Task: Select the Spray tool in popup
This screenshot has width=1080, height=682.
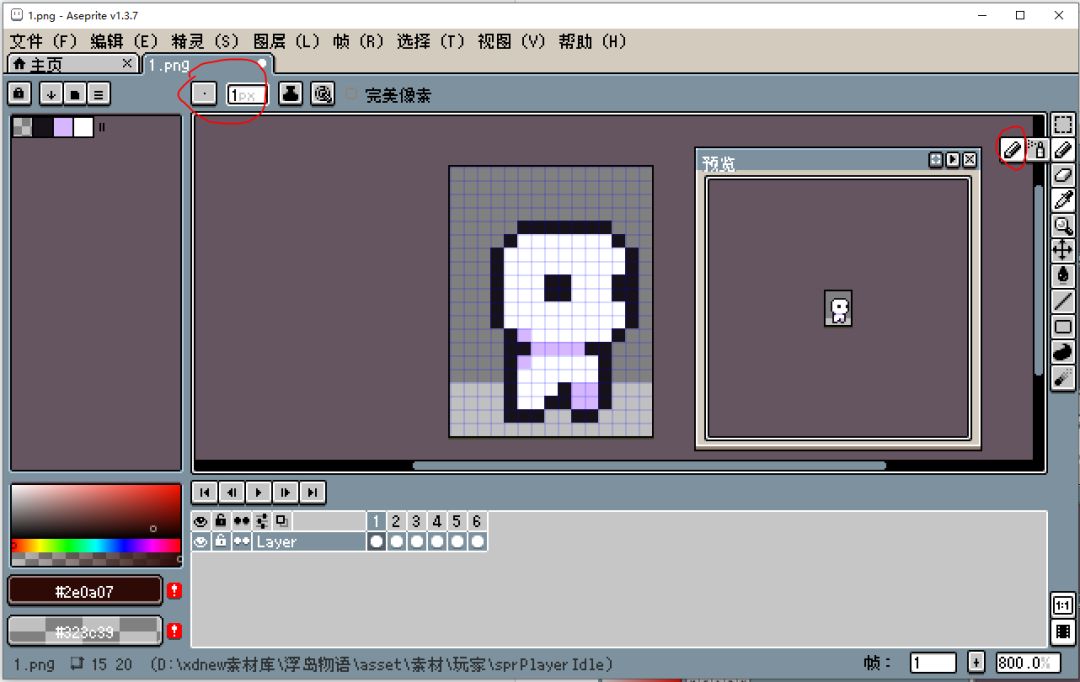Action: (x=1037, y=150)
